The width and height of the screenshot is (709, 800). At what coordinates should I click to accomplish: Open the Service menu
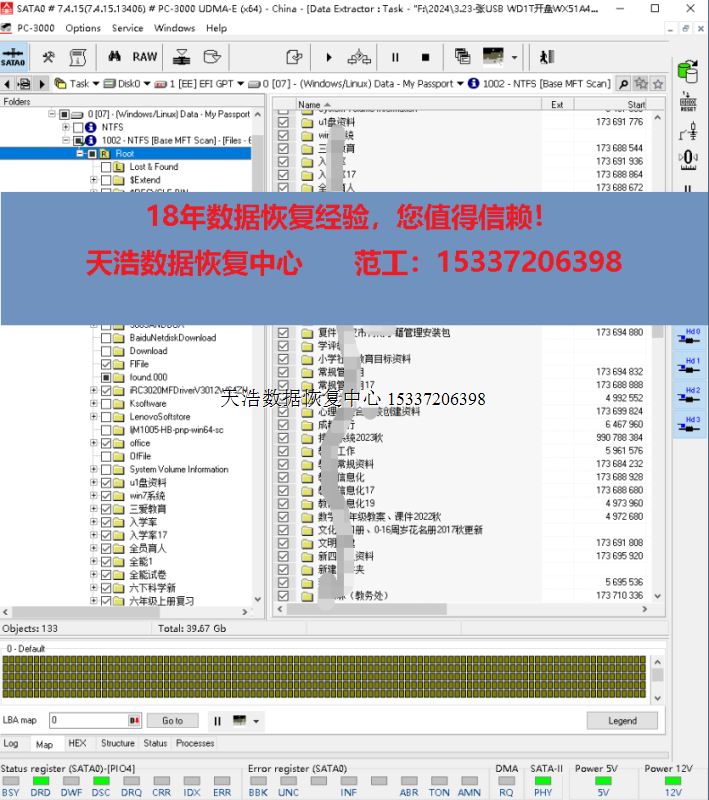(127, 28)
